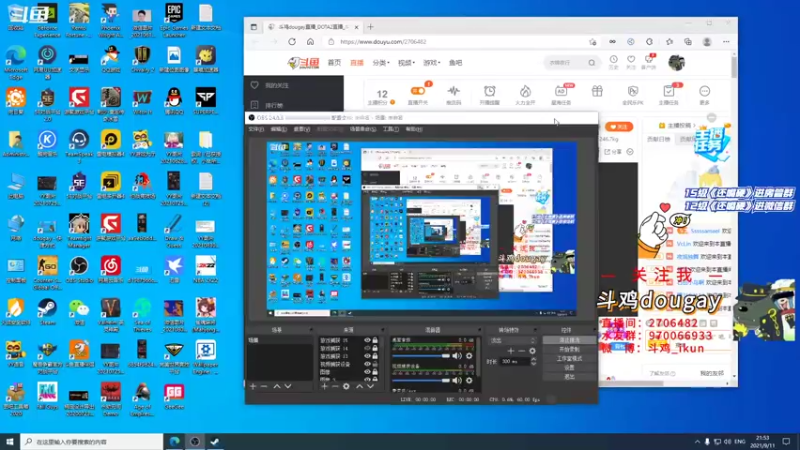Open the OBS View menu
The image size is (800, 450).
tap(302, 130)
